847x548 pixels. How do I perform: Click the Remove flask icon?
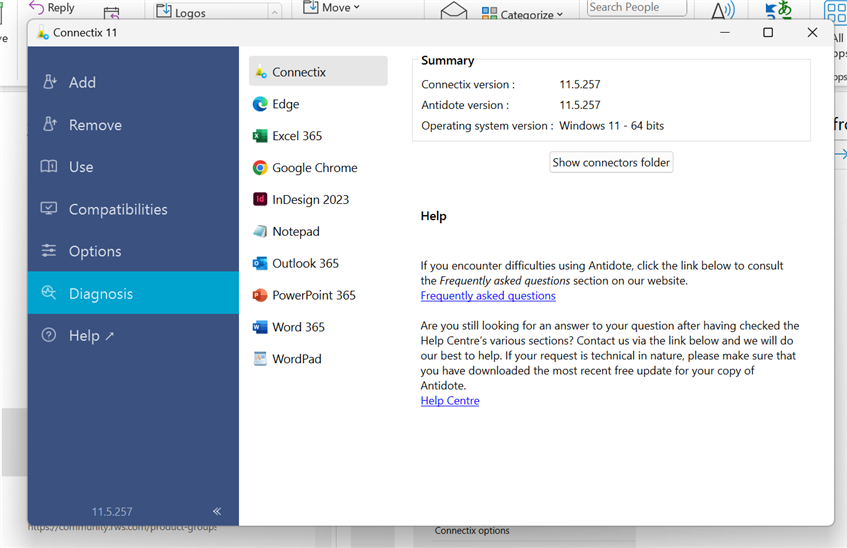pos(49,124)
